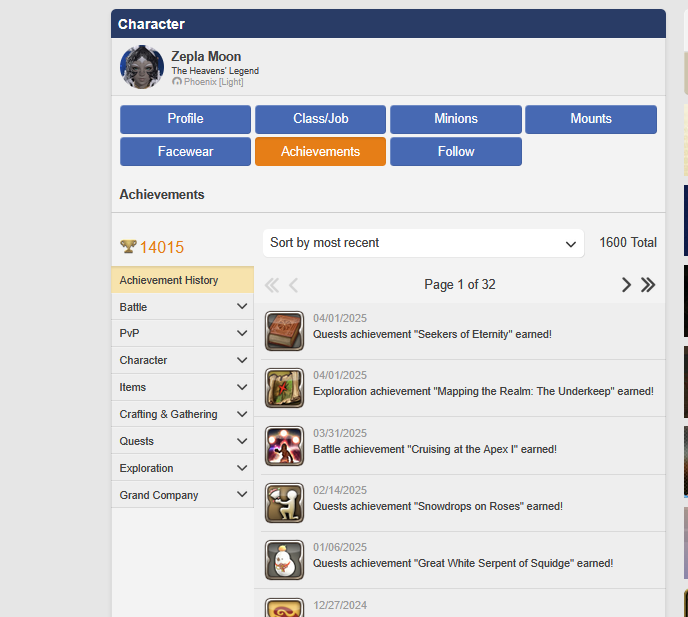Expand the Character achievements category
The width and height of the screenshot is (688, 617).
pyautogui.click(x=183, y=360)
